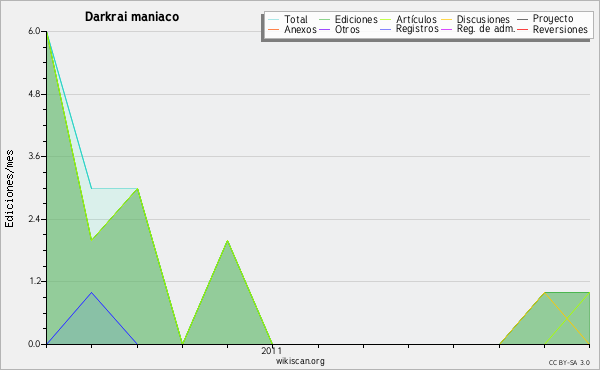
Task: Select the 'Anexos' legend entry
Action: click(300, 29)
